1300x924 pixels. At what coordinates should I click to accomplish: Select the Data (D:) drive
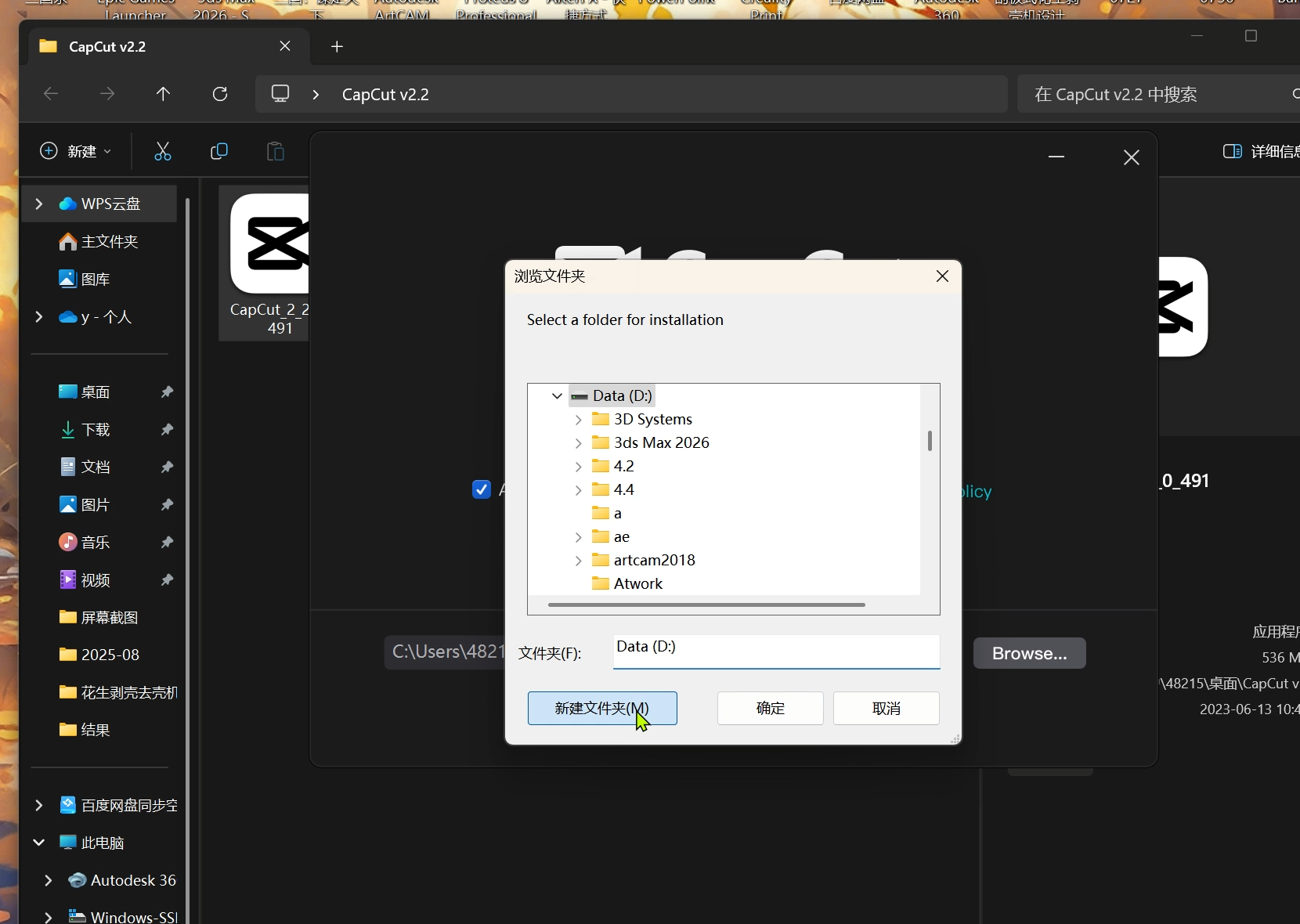pos(612,395)
